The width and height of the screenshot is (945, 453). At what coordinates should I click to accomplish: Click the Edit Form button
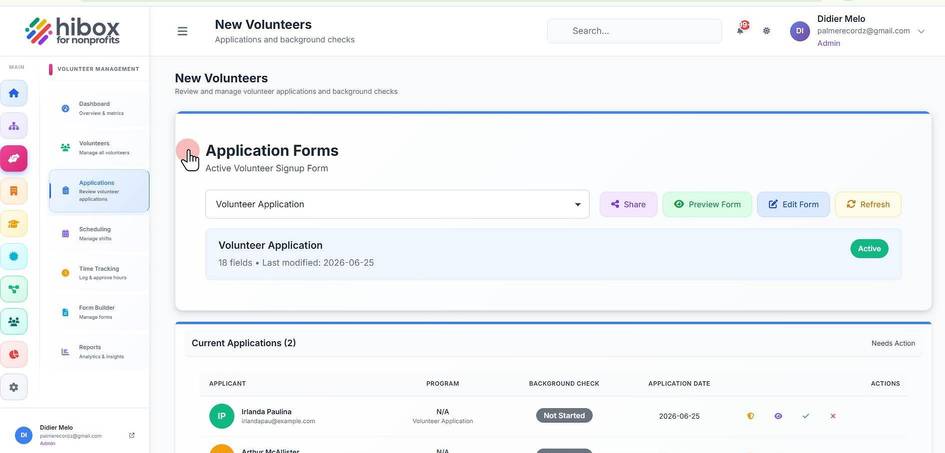pos(793,204)
